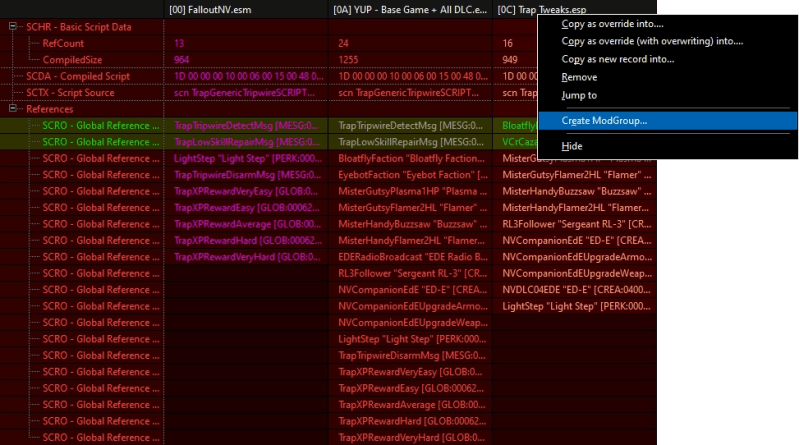This screenshot has height=445, width=799.
Task: Click LightStep perk cell in YUP column
Action: point(412,339)
